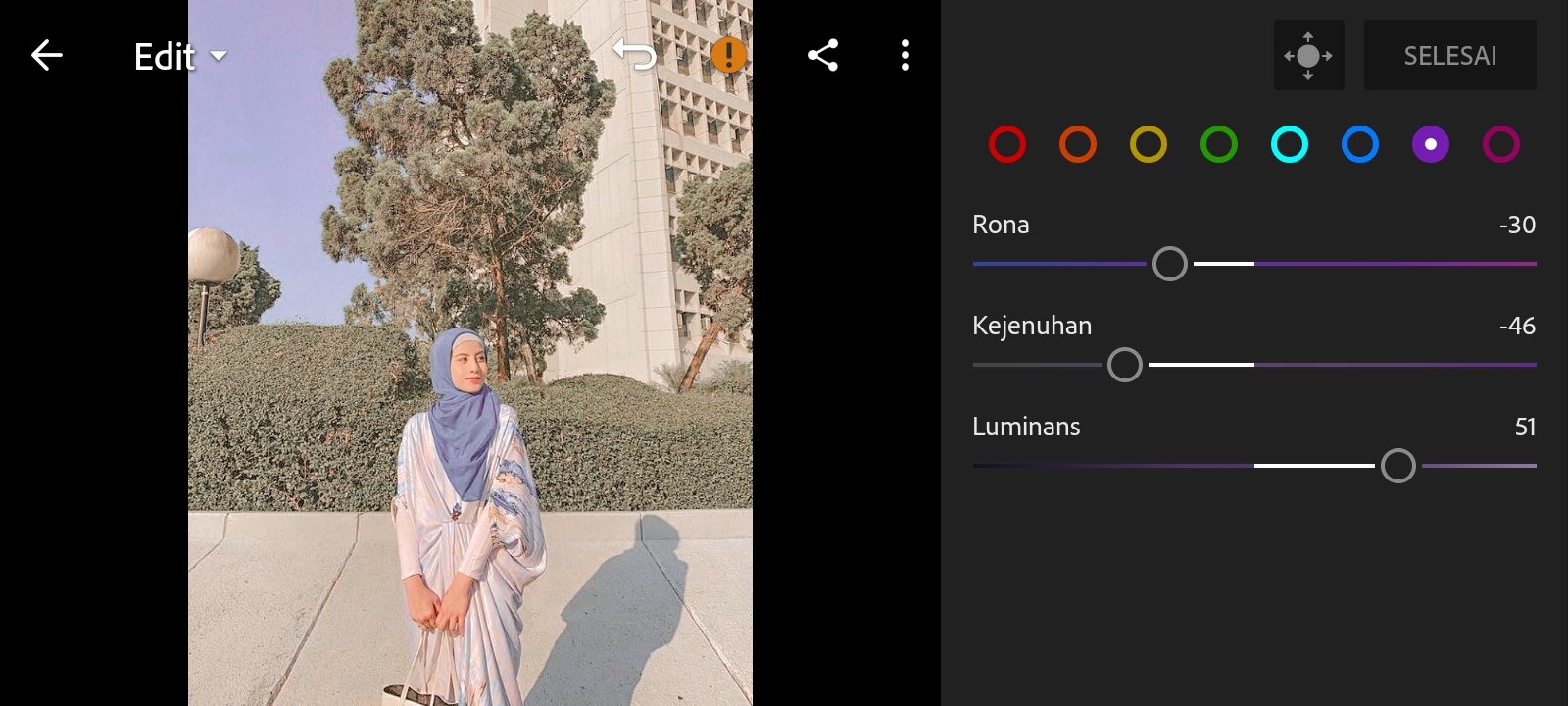Open the three-dot overflow menu
1568x706 pixels.
click(x=906, y=56)
